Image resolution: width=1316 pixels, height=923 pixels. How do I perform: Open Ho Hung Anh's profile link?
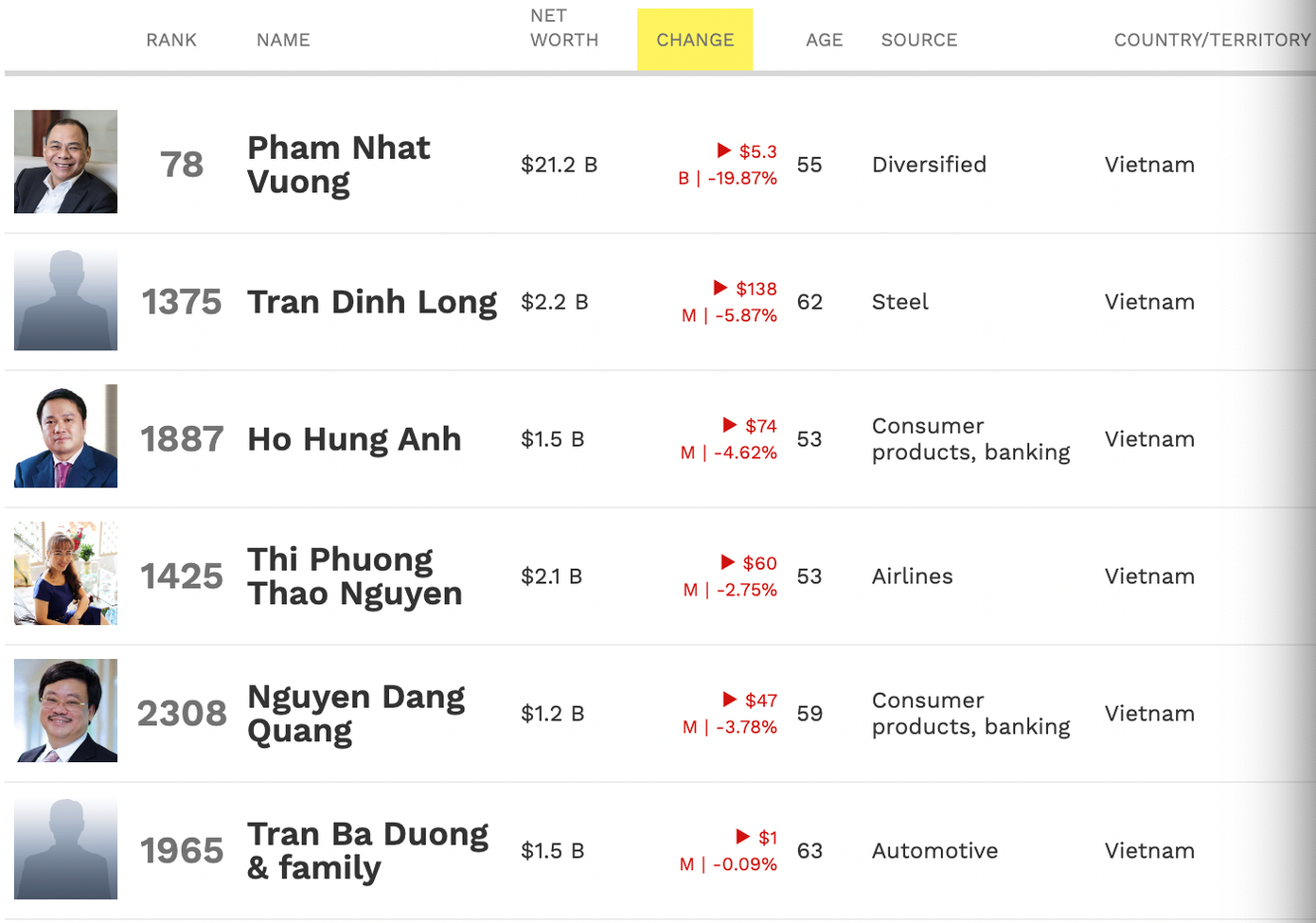pos(354,438)
